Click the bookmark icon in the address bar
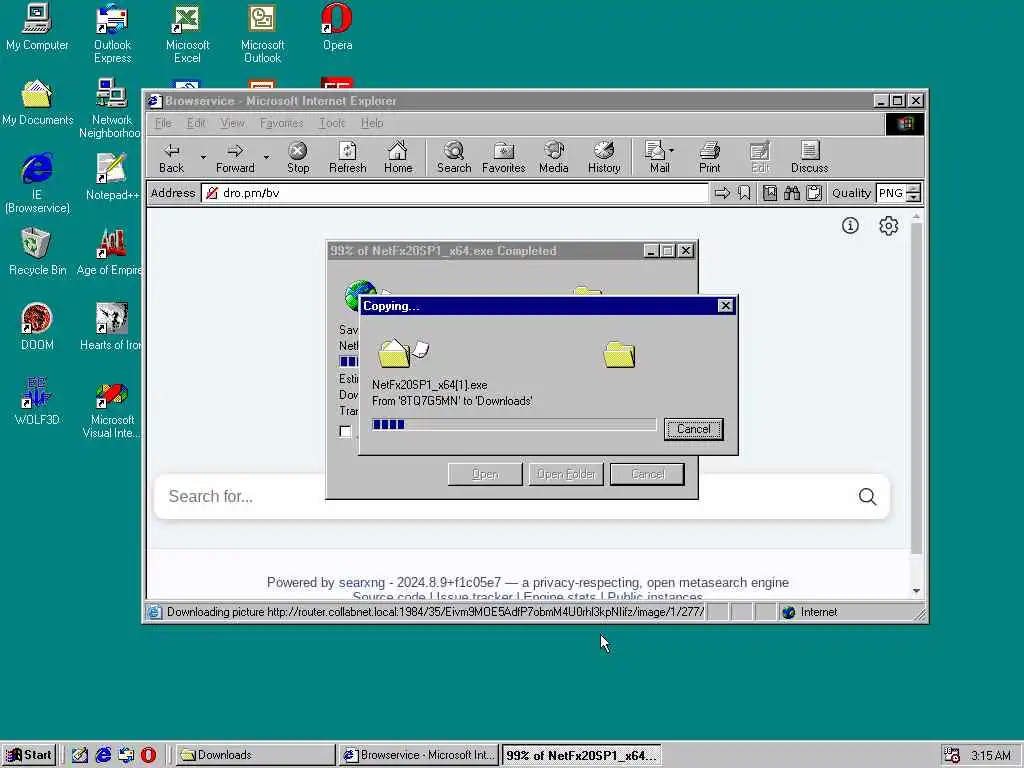Image resolution: width=1024 pixels, height=768 pixels. (x=744, y=193)
